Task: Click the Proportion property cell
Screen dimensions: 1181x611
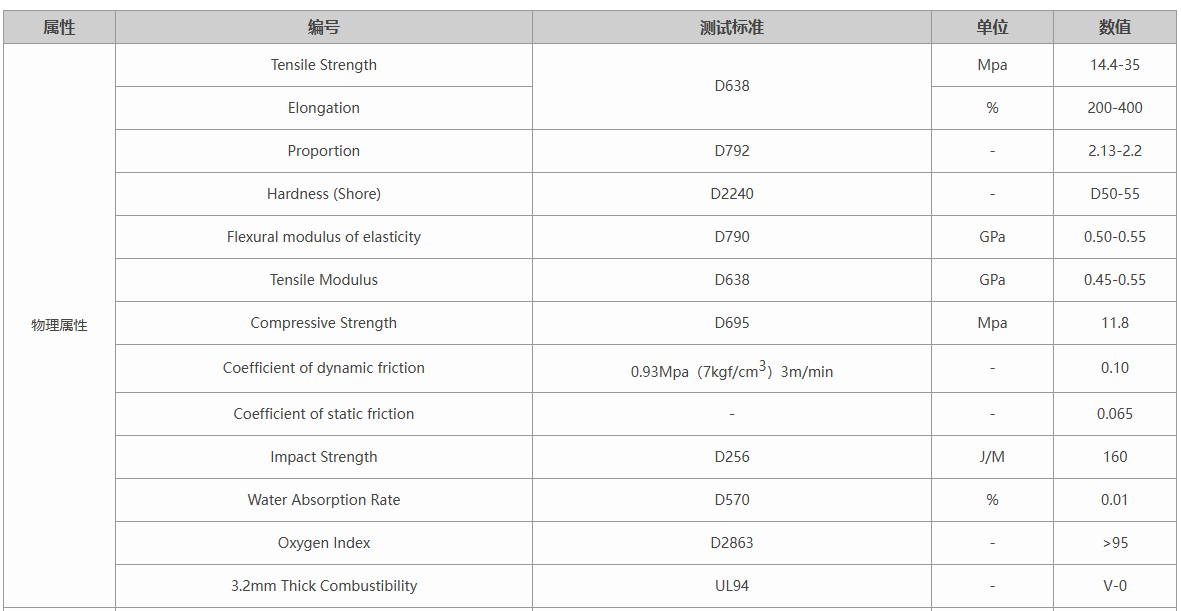Action: 323,151
